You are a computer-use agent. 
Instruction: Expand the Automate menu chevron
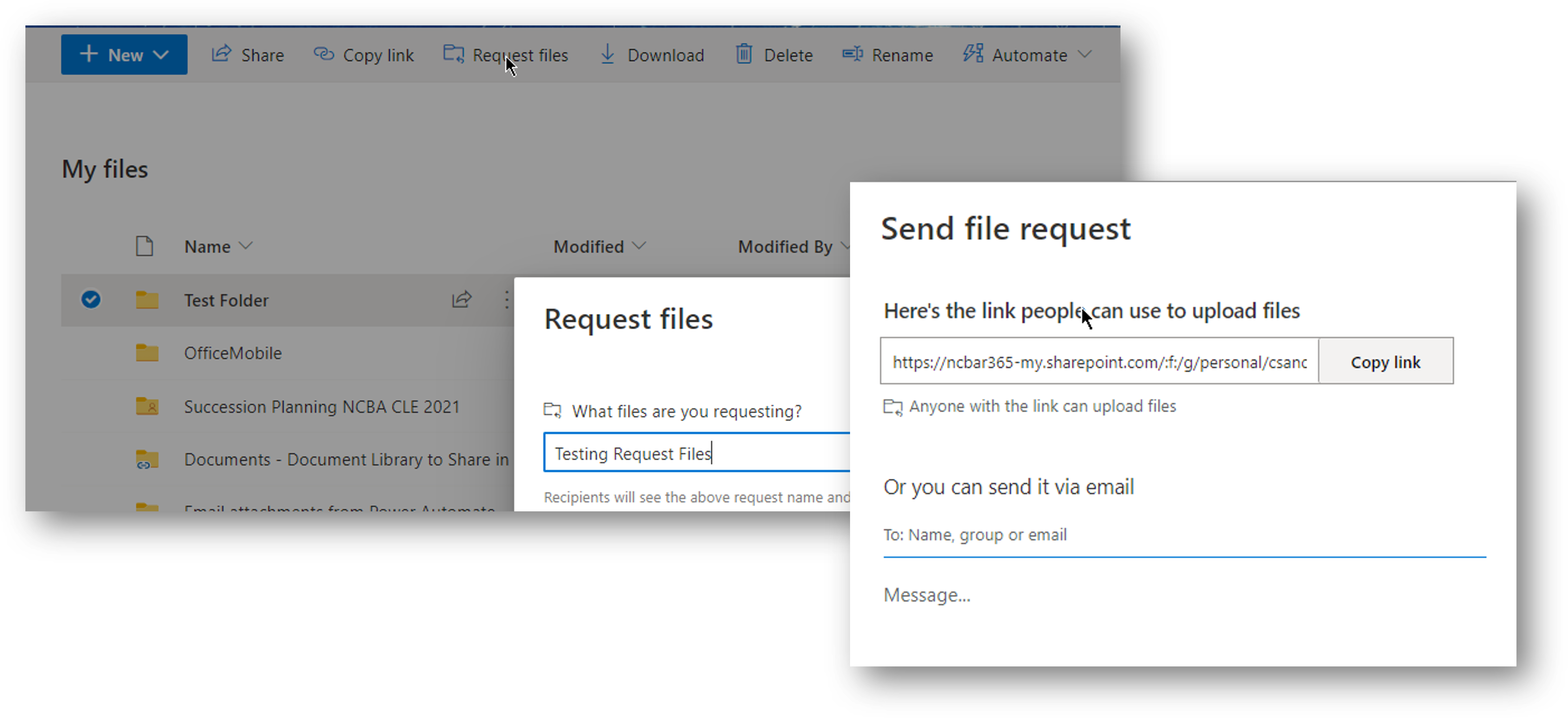click(1084, 54)
